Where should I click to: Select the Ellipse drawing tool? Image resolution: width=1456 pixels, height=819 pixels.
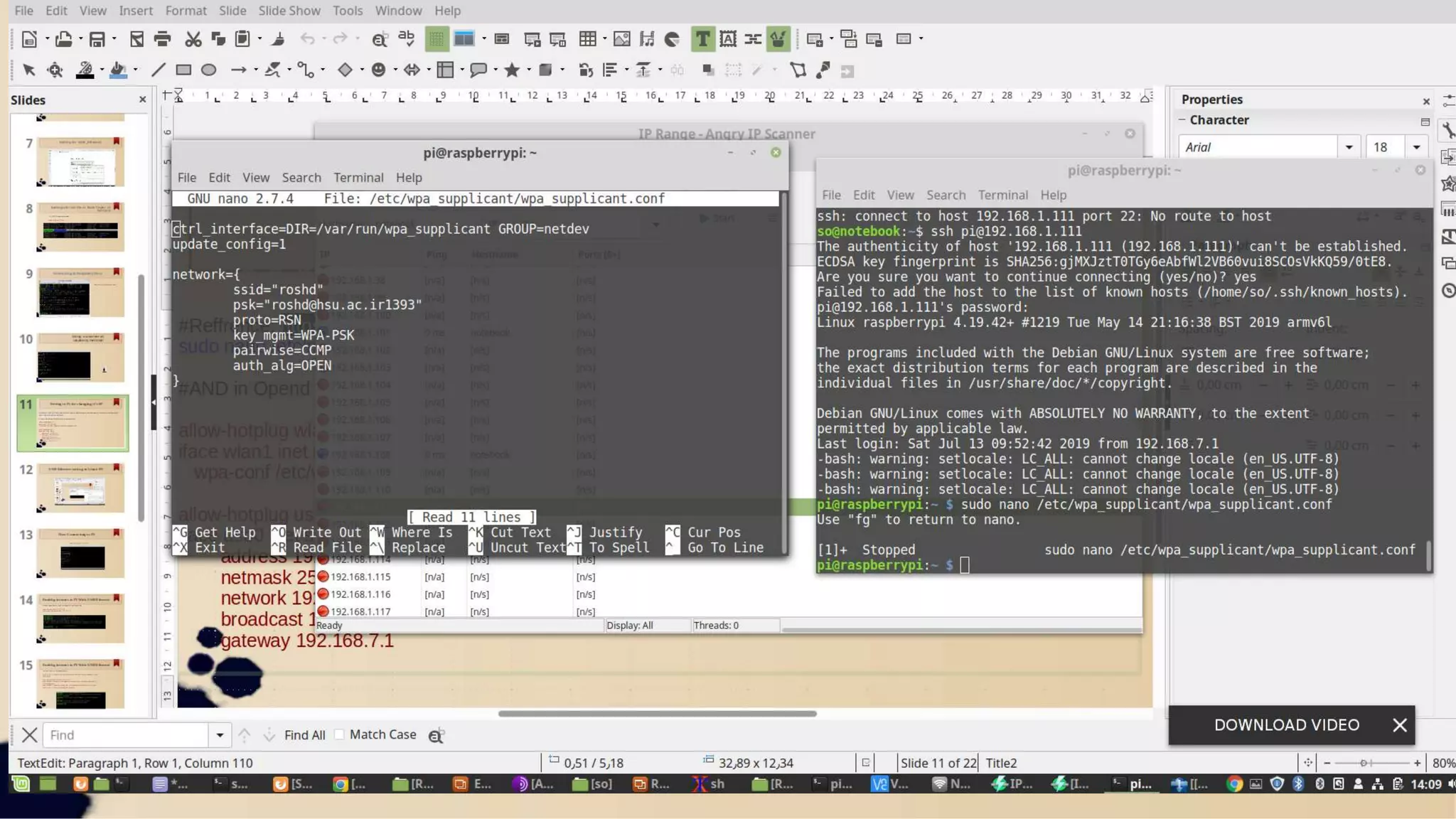point(208,70)
